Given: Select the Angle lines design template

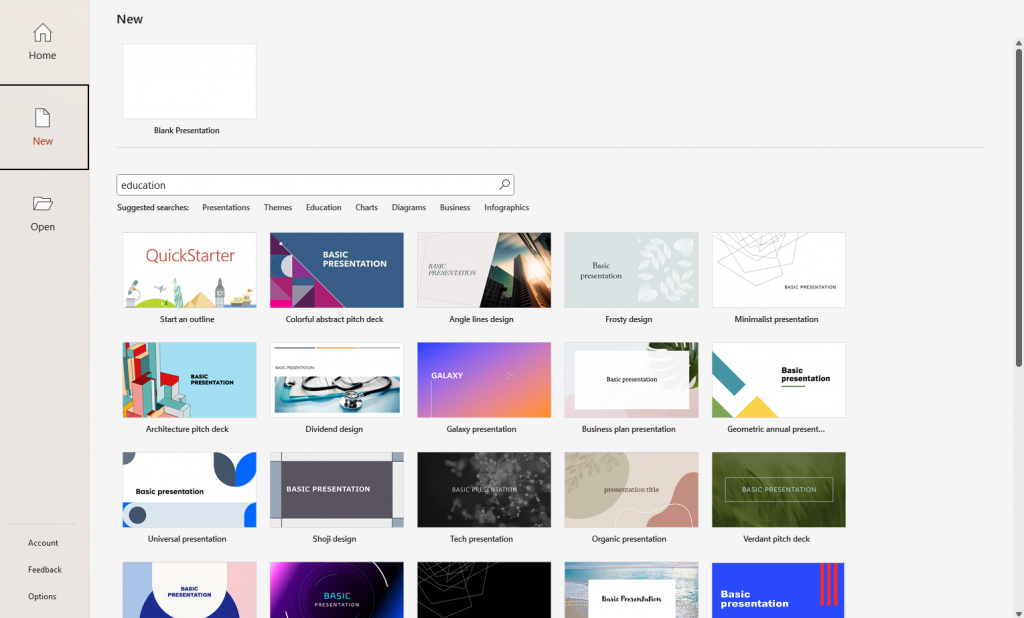Looking at the screenshot, I should 484,270.
